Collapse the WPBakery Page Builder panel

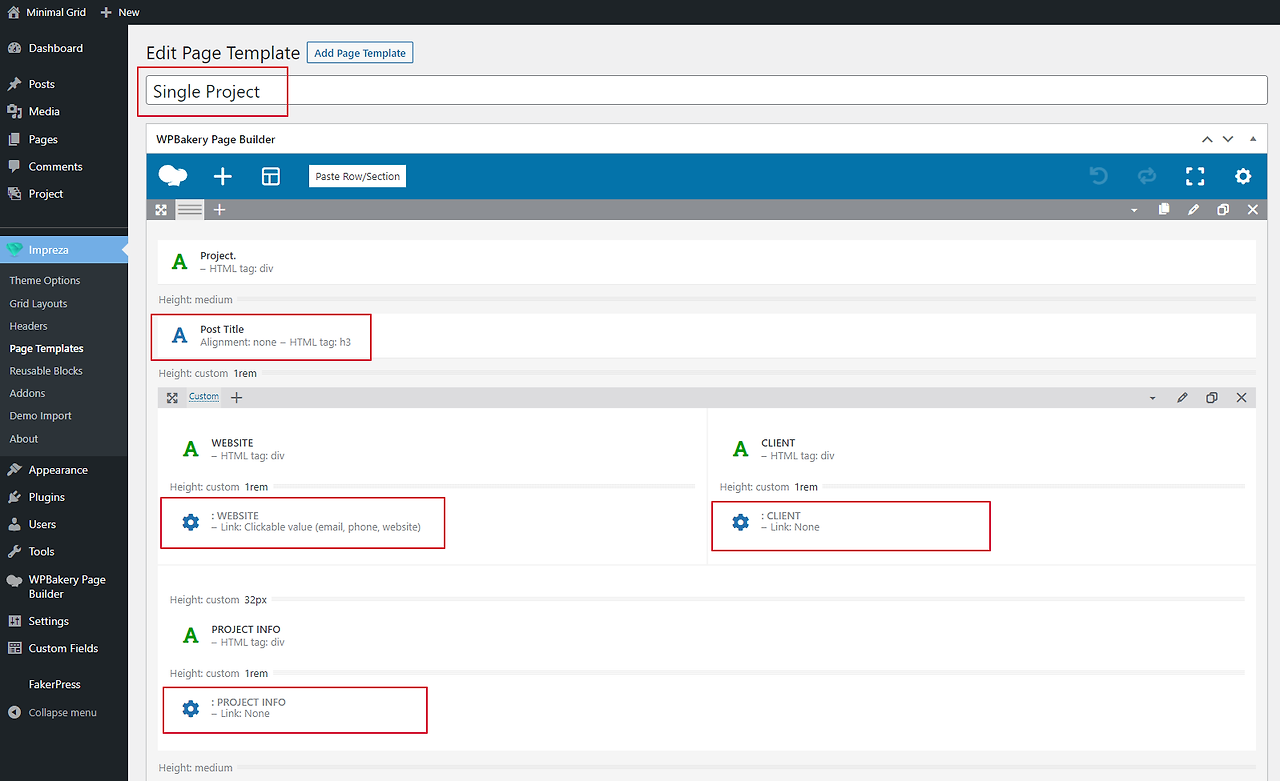point(1253,139)
